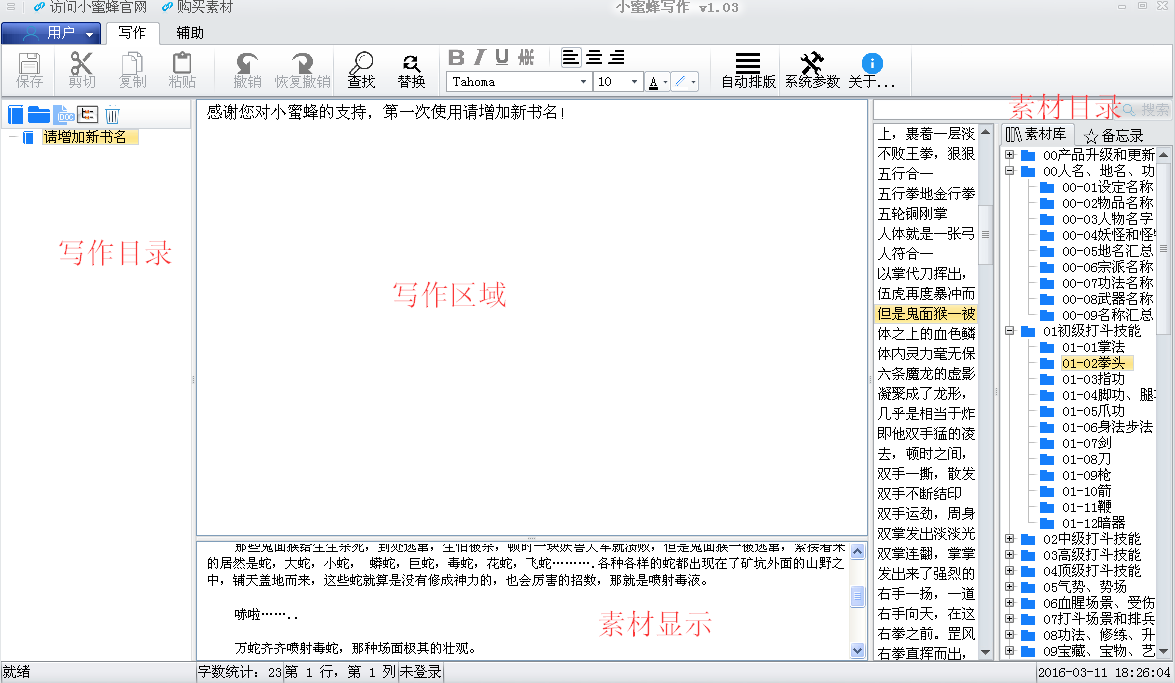Open the font color dropdown arrow
Image resolution: width=1175 pixels, height=683 pixels.
coord(666,82)
